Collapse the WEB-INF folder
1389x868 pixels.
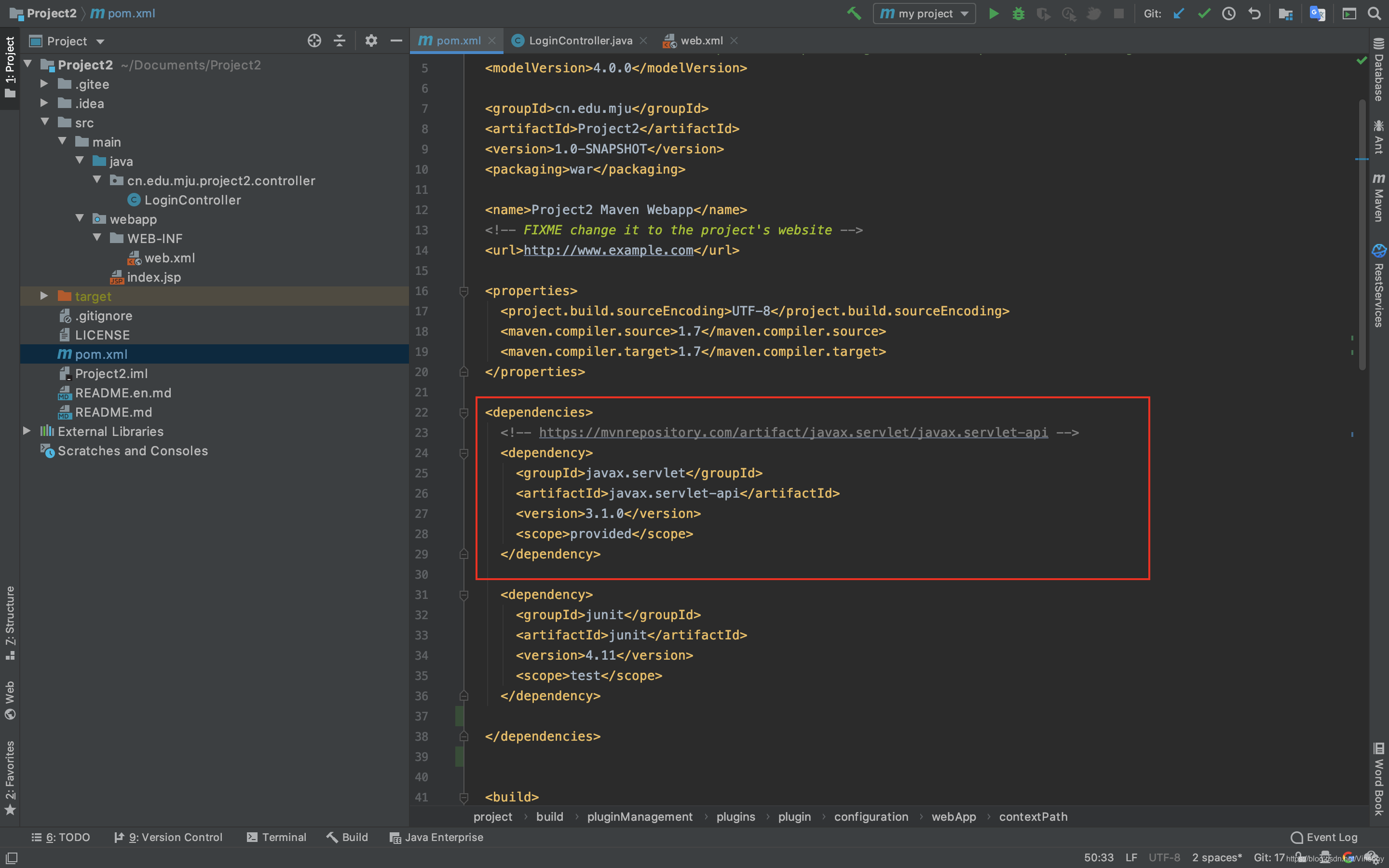pyautogui.click(x=96, y=238)
